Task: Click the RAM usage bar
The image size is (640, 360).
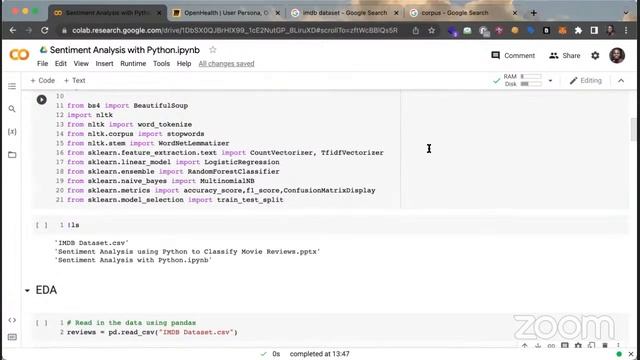Action: 531,76
